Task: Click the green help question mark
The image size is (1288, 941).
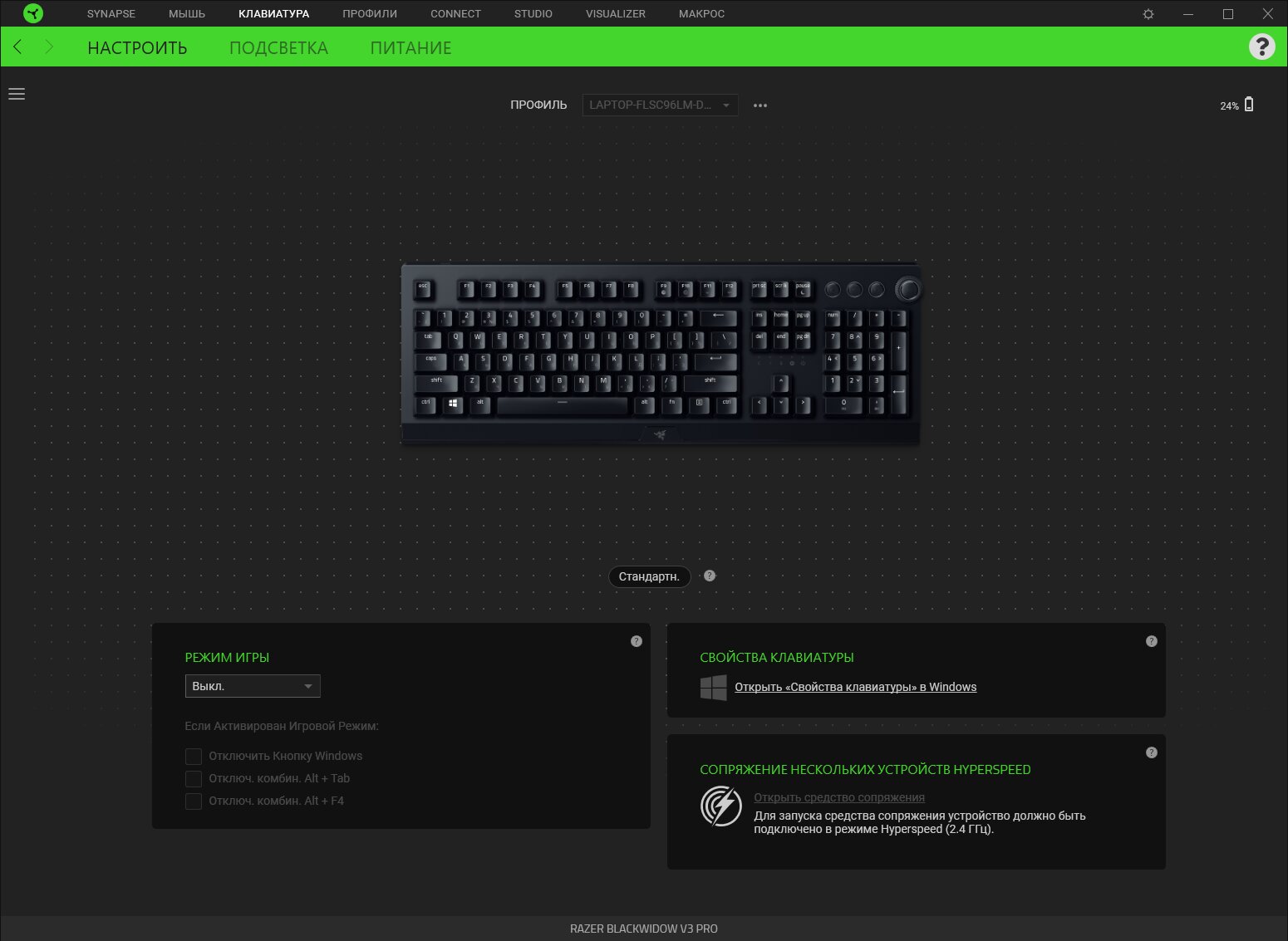Action: [x=1261, y=47]
